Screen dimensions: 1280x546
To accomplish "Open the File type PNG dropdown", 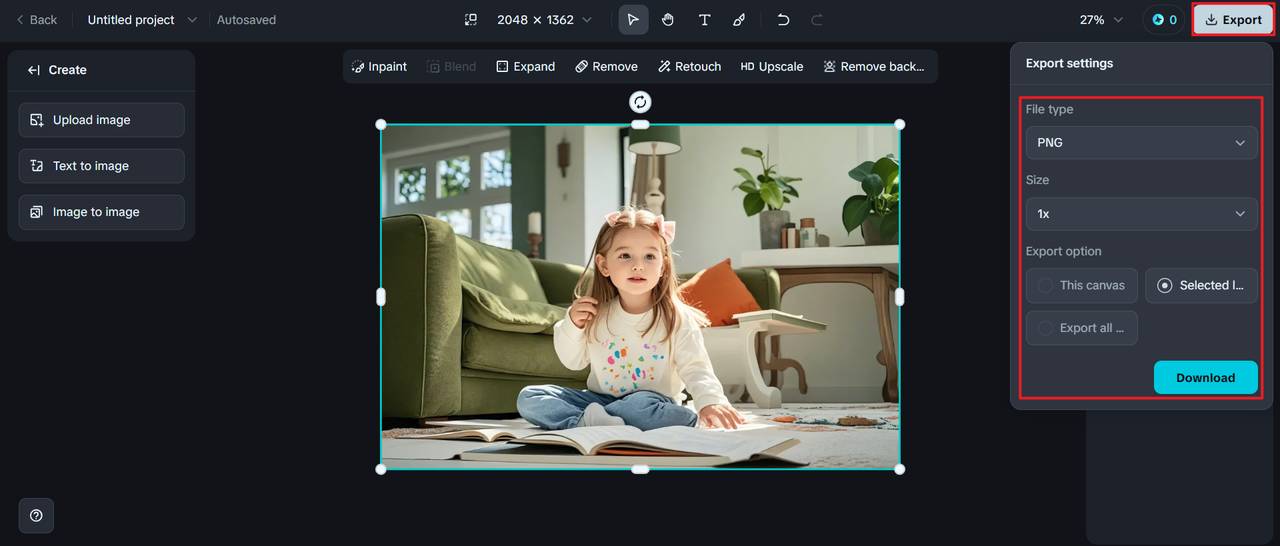I will pos(1141,143).
